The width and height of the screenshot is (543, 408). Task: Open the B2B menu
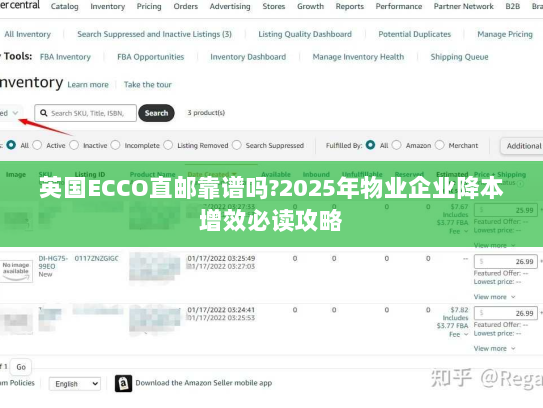click(x=513, y=7)
